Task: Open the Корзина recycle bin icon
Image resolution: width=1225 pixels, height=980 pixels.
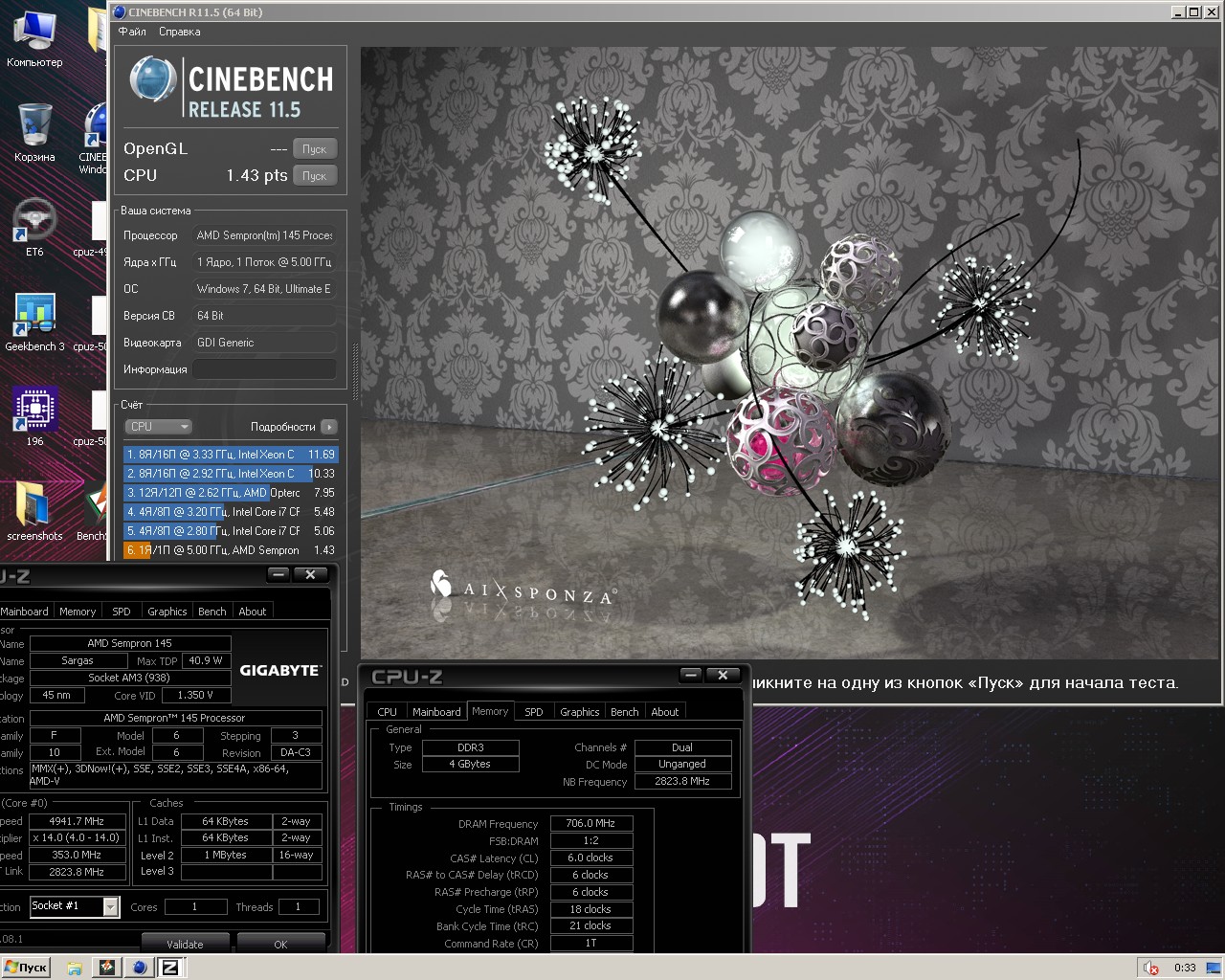Action: (x=34, y=132)
